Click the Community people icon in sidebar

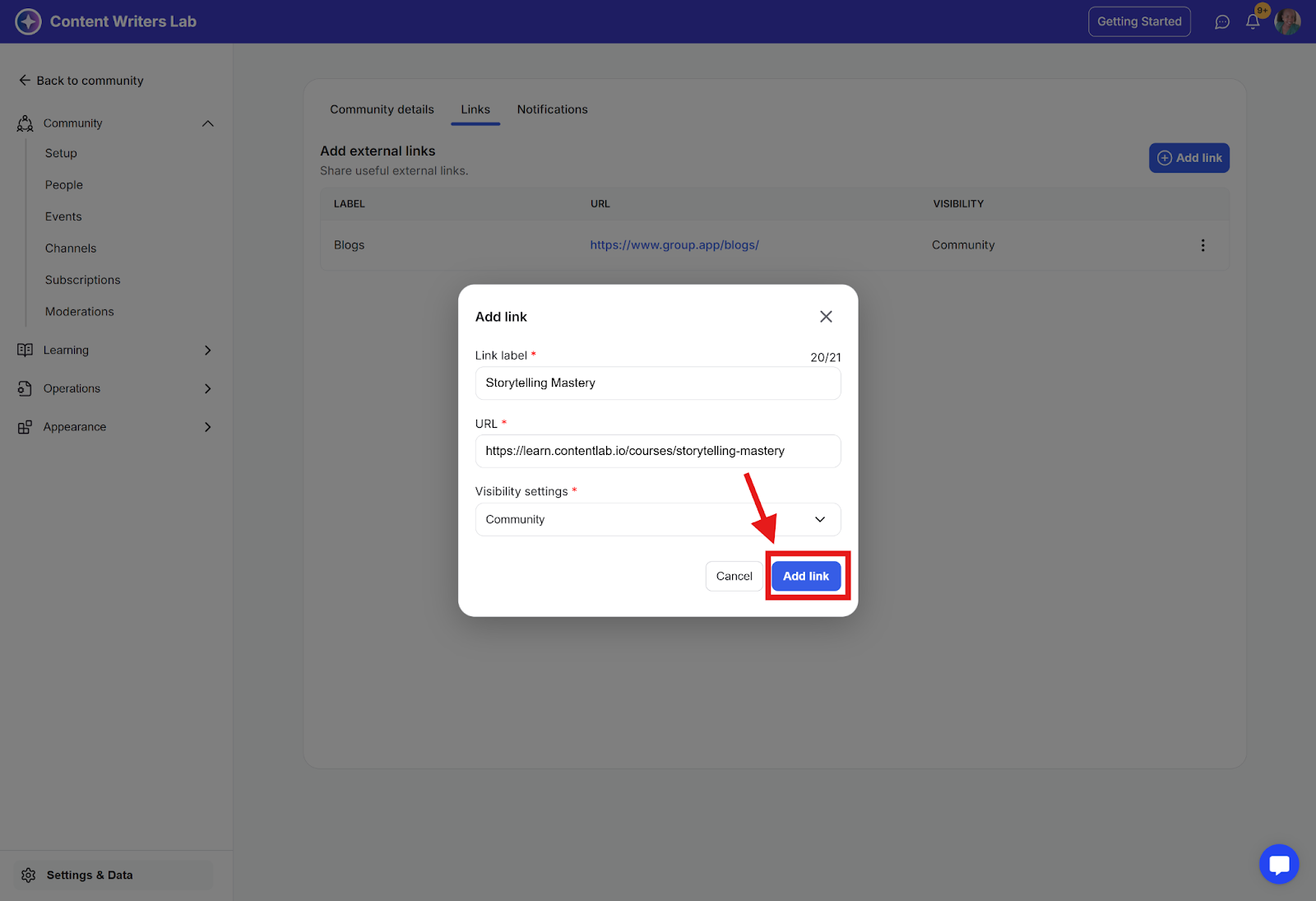(25, 123)
